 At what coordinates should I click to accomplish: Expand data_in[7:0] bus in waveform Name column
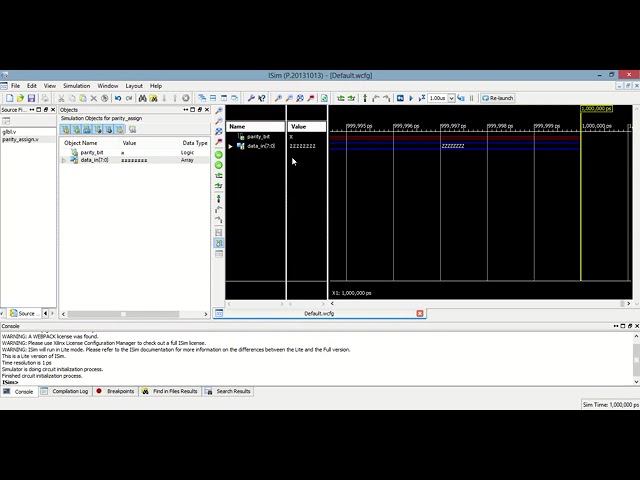231,146
